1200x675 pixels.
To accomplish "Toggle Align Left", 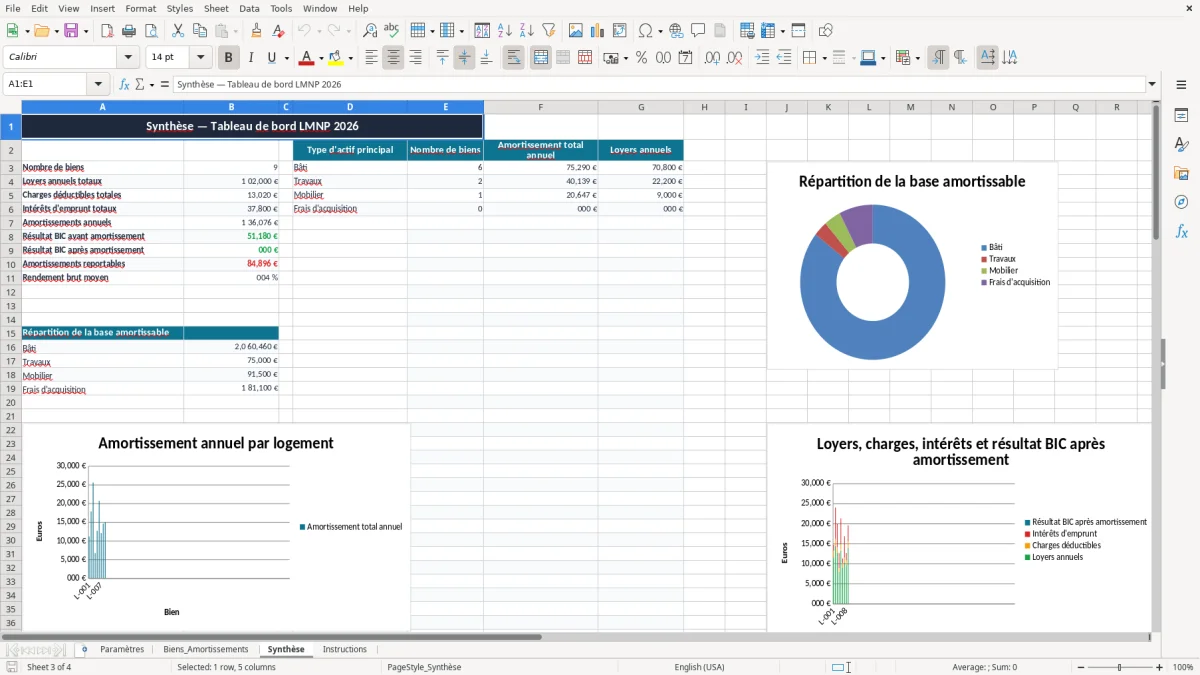I will [x=371, y=58].
